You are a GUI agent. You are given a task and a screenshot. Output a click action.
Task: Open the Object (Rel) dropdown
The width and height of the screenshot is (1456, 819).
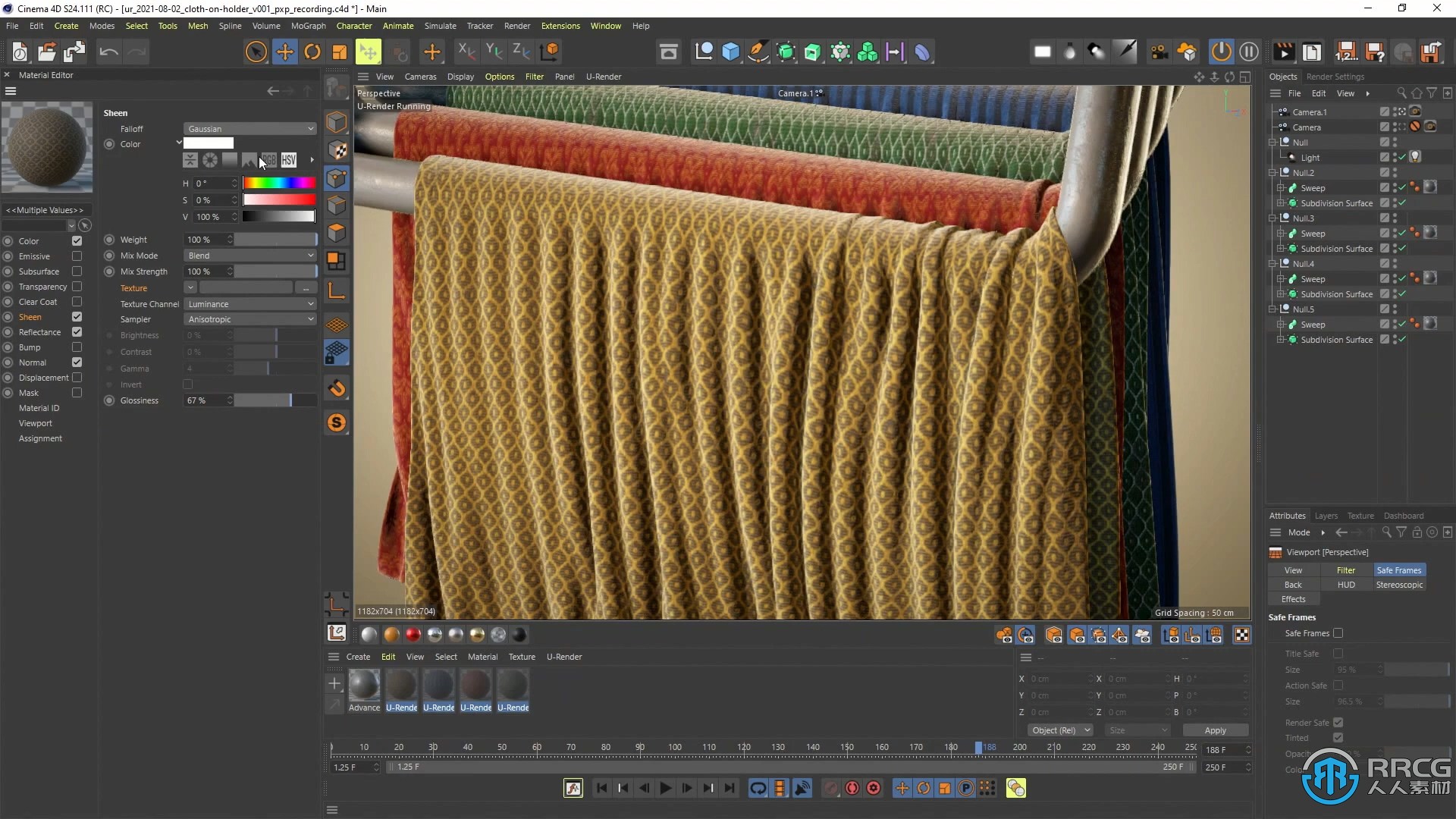point(1060,730)
